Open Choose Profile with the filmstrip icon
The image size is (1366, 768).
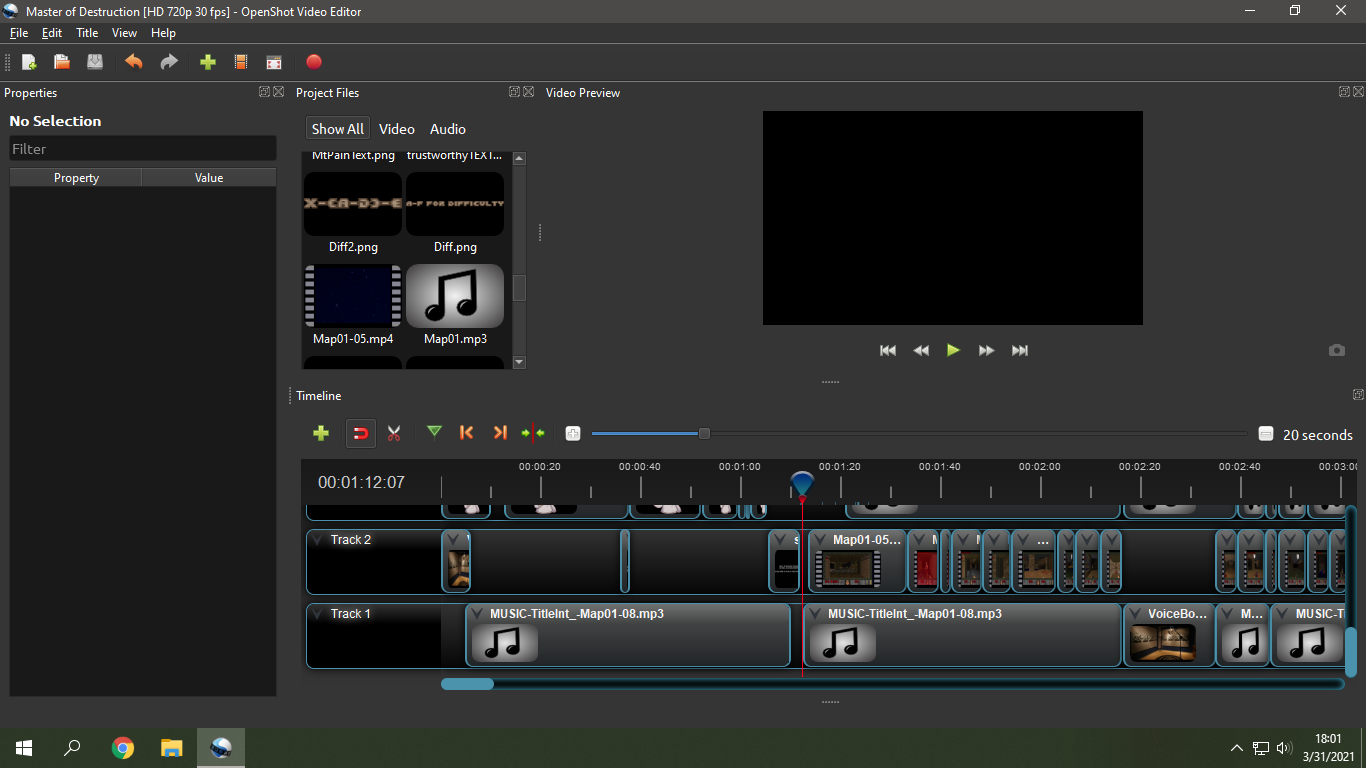(241, 62)
